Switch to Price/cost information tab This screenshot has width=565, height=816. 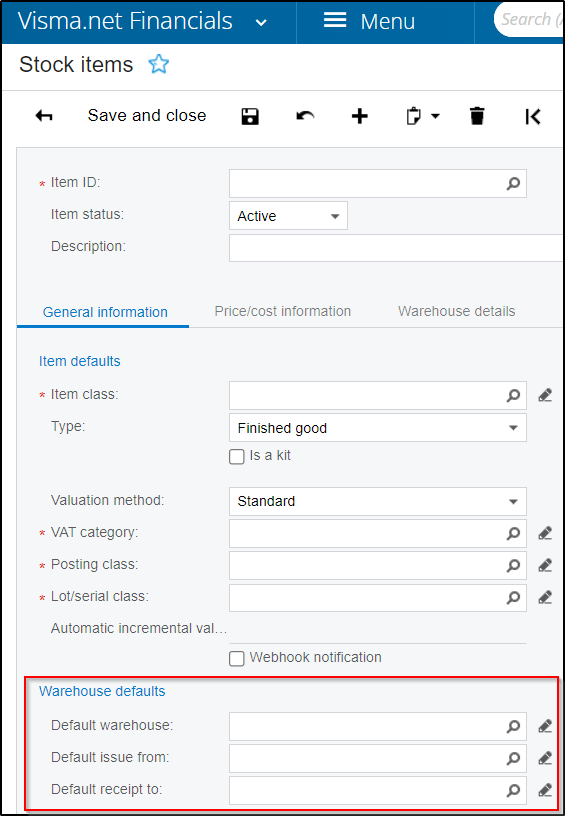coord(282,311)
